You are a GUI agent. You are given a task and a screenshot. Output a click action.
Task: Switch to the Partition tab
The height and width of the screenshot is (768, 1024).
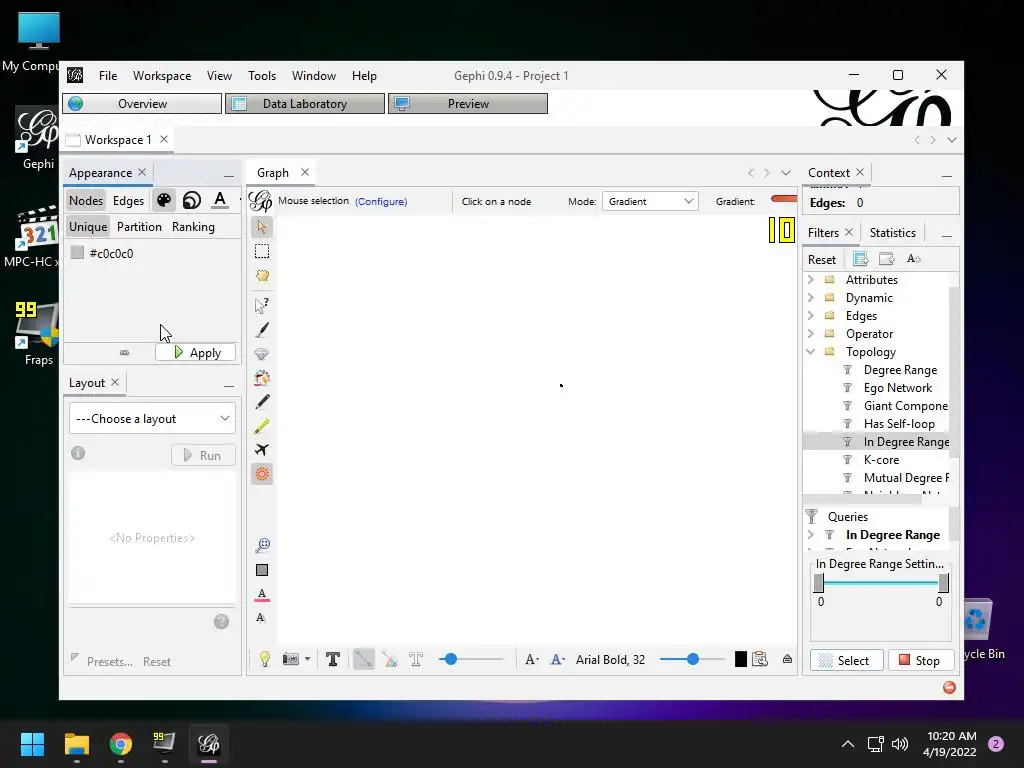[139, 227]
